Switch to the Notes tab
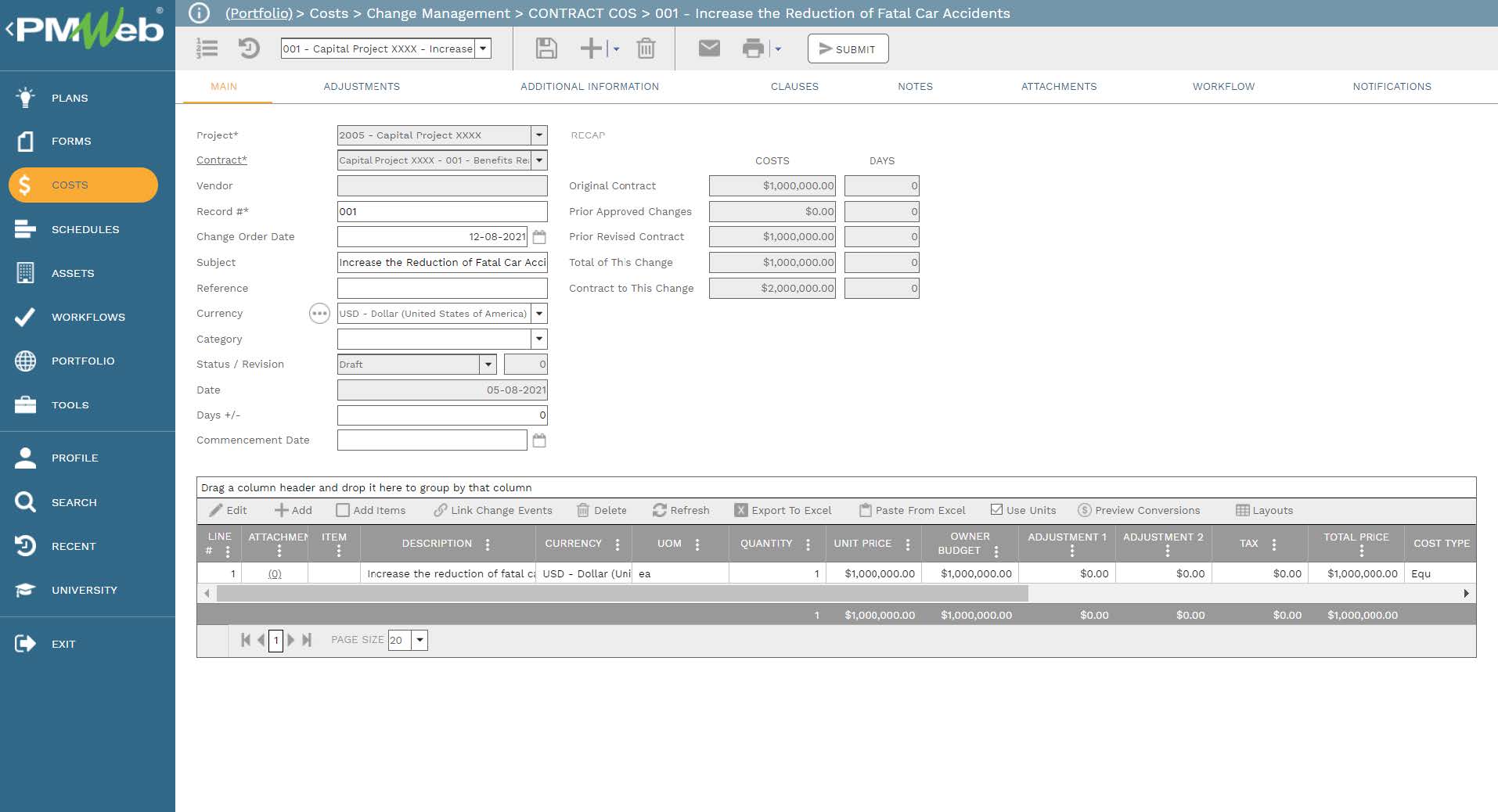 click(x=915, y=86)
